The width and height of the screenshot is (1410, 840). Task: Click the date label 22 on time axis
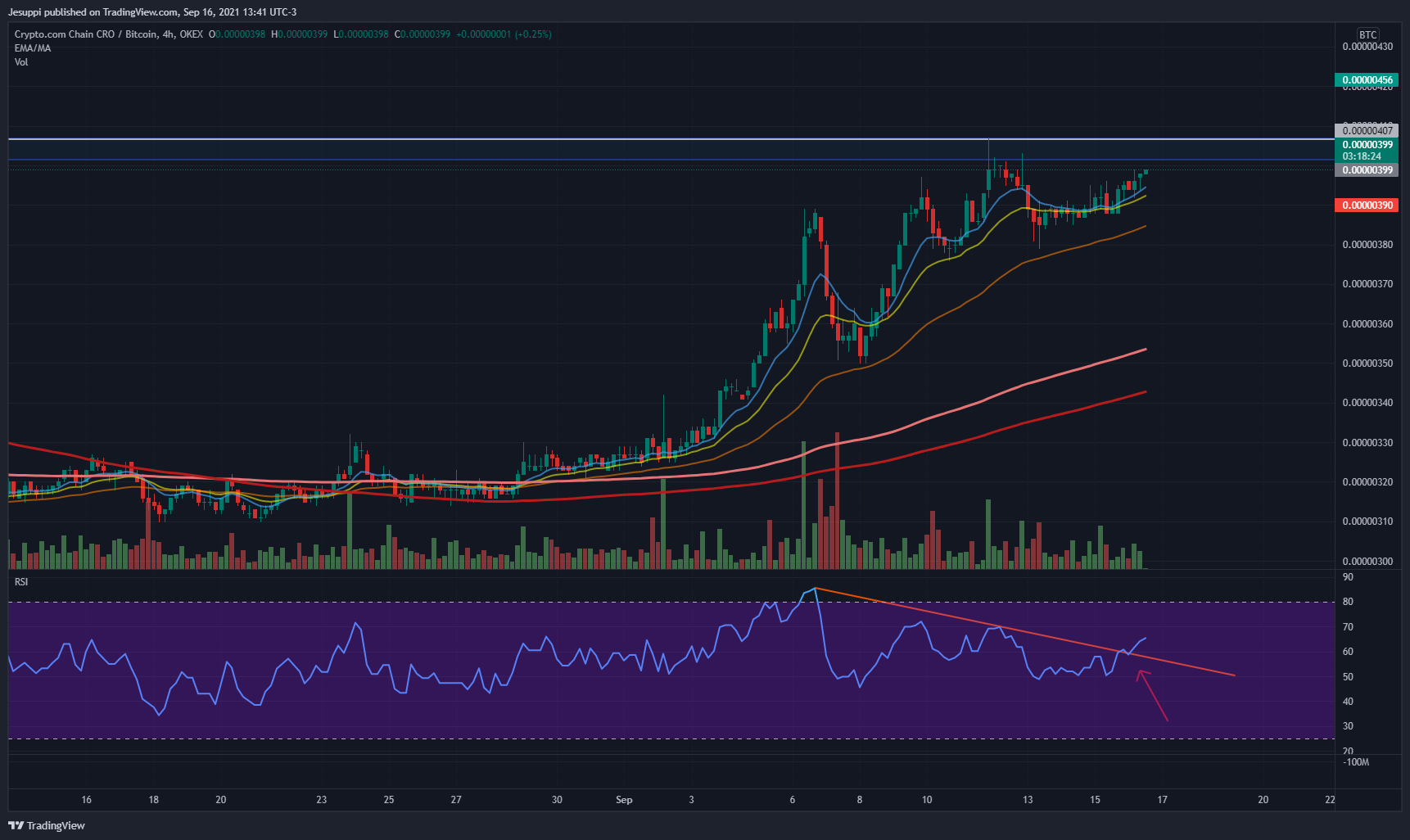[x=1330, y=800]
